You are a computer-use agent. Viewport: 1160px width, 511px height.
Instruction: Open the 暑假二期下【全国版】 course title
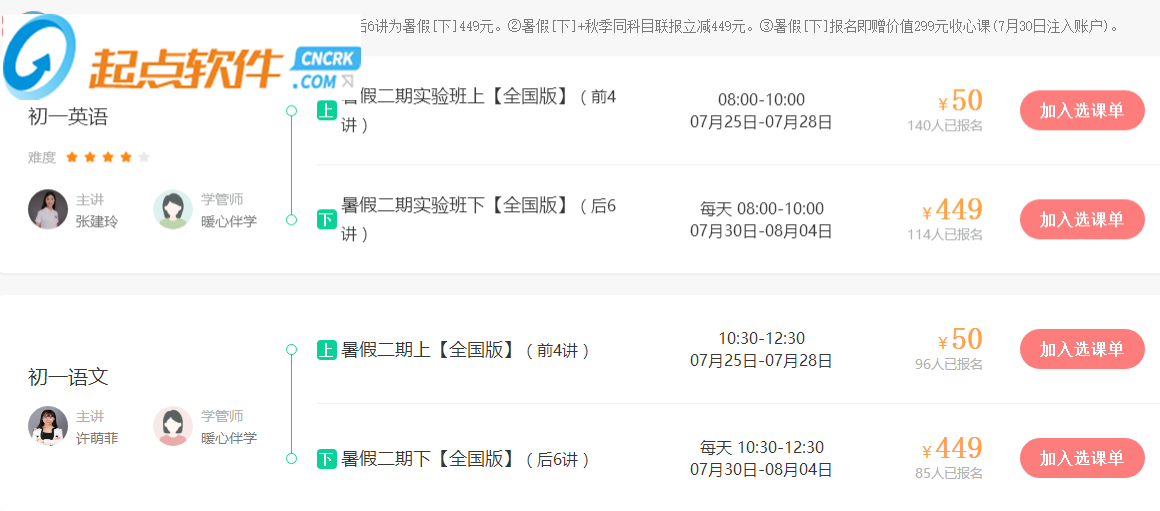coord(466,459)
